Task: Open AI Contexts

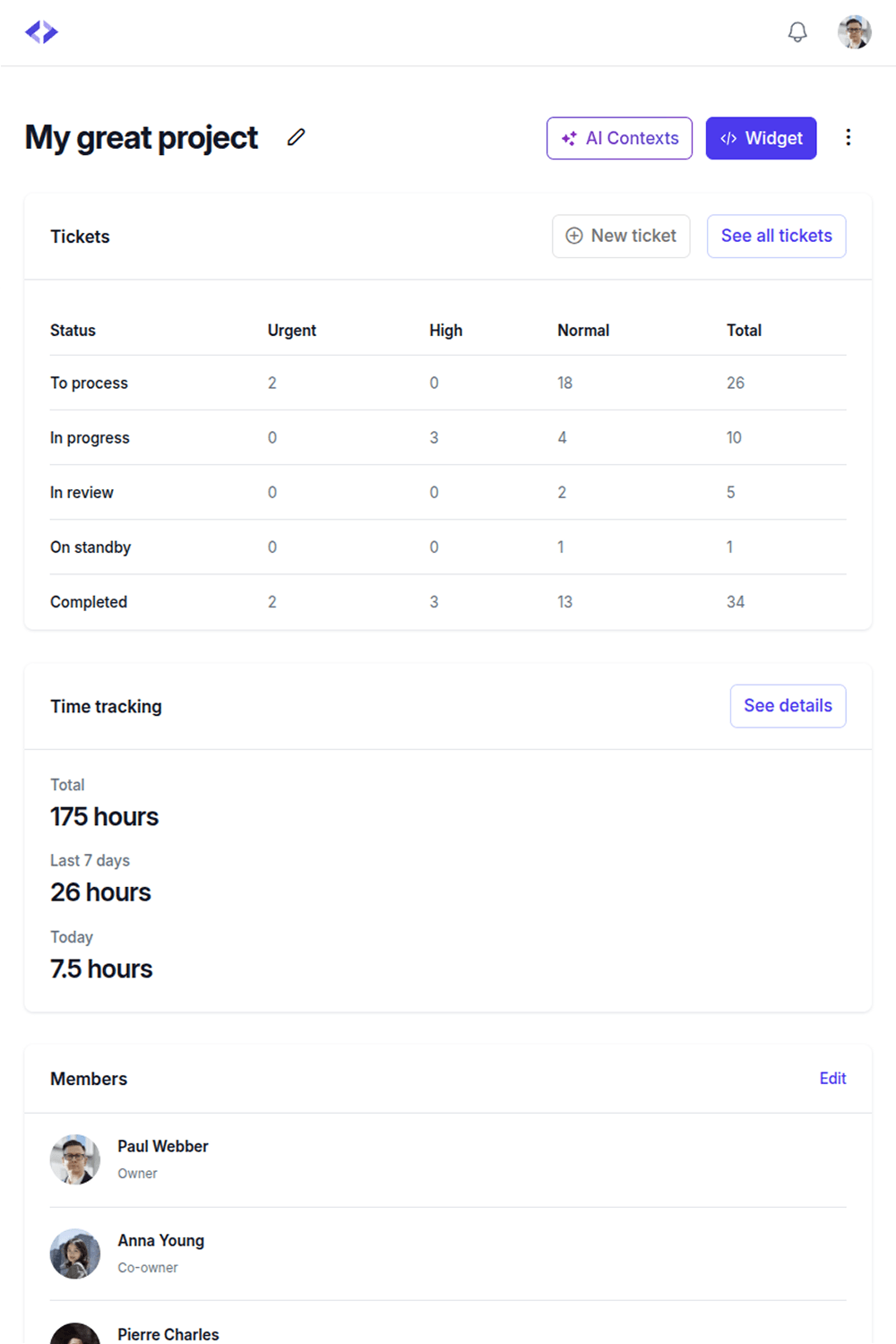Action: coord(620,139)
